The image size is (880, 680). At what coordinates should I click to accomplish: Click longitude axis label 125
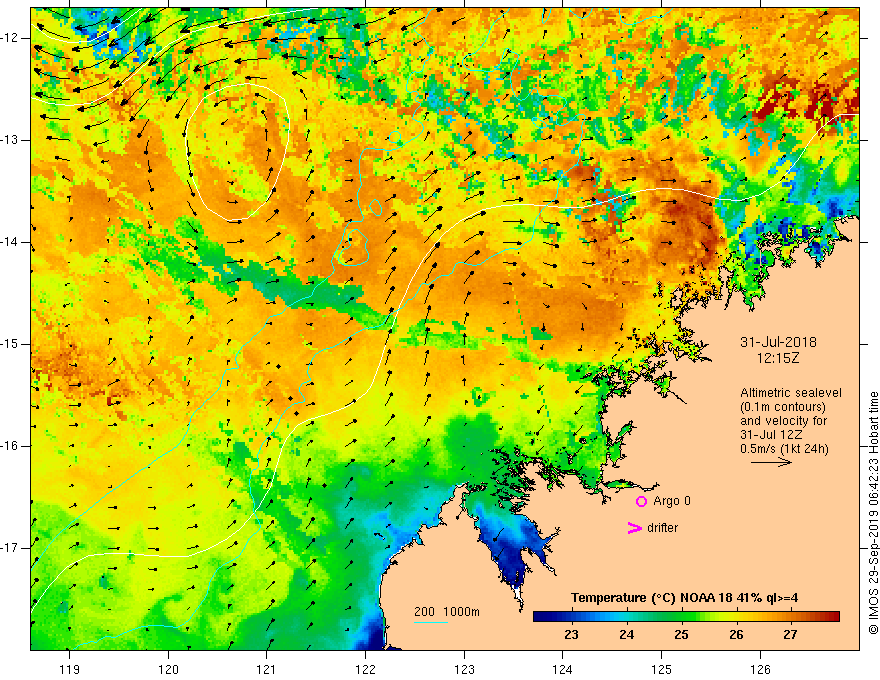[x=662, y=669]
